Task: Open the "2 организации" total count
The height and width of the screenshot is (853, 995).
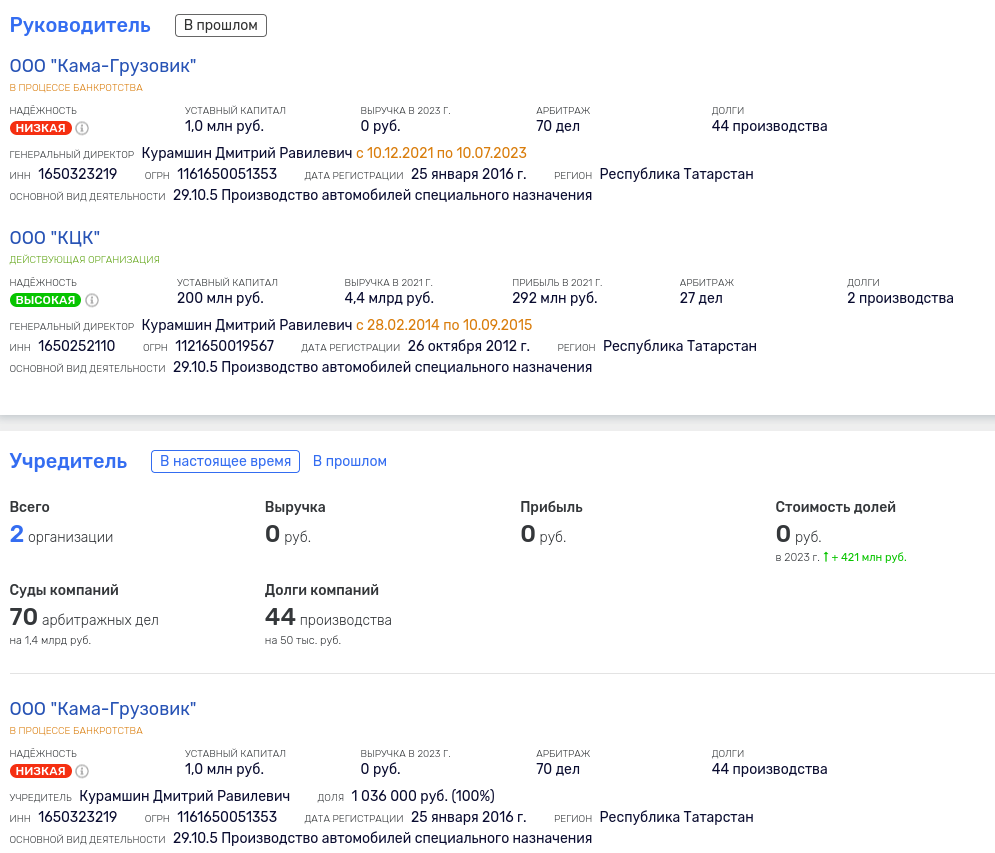Action: point(62,534)
